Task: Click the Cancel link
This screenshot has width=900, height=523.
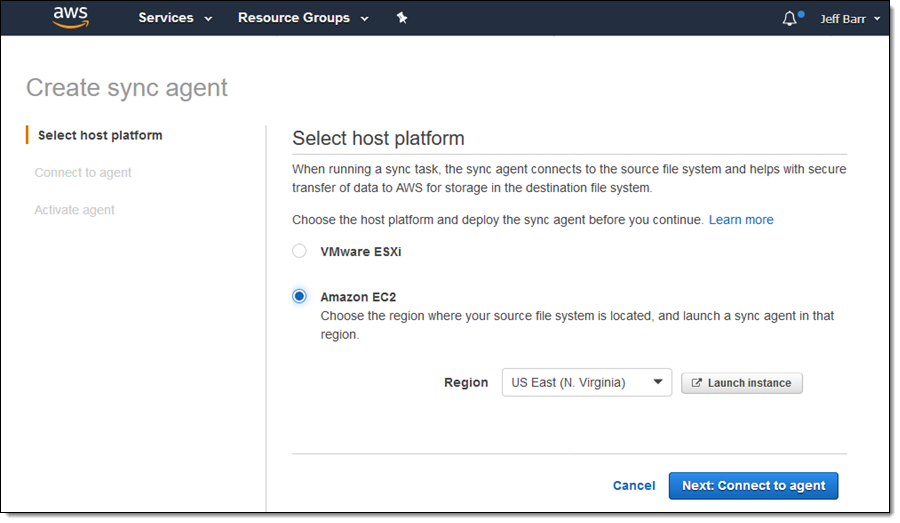Action: pos(634,486)
